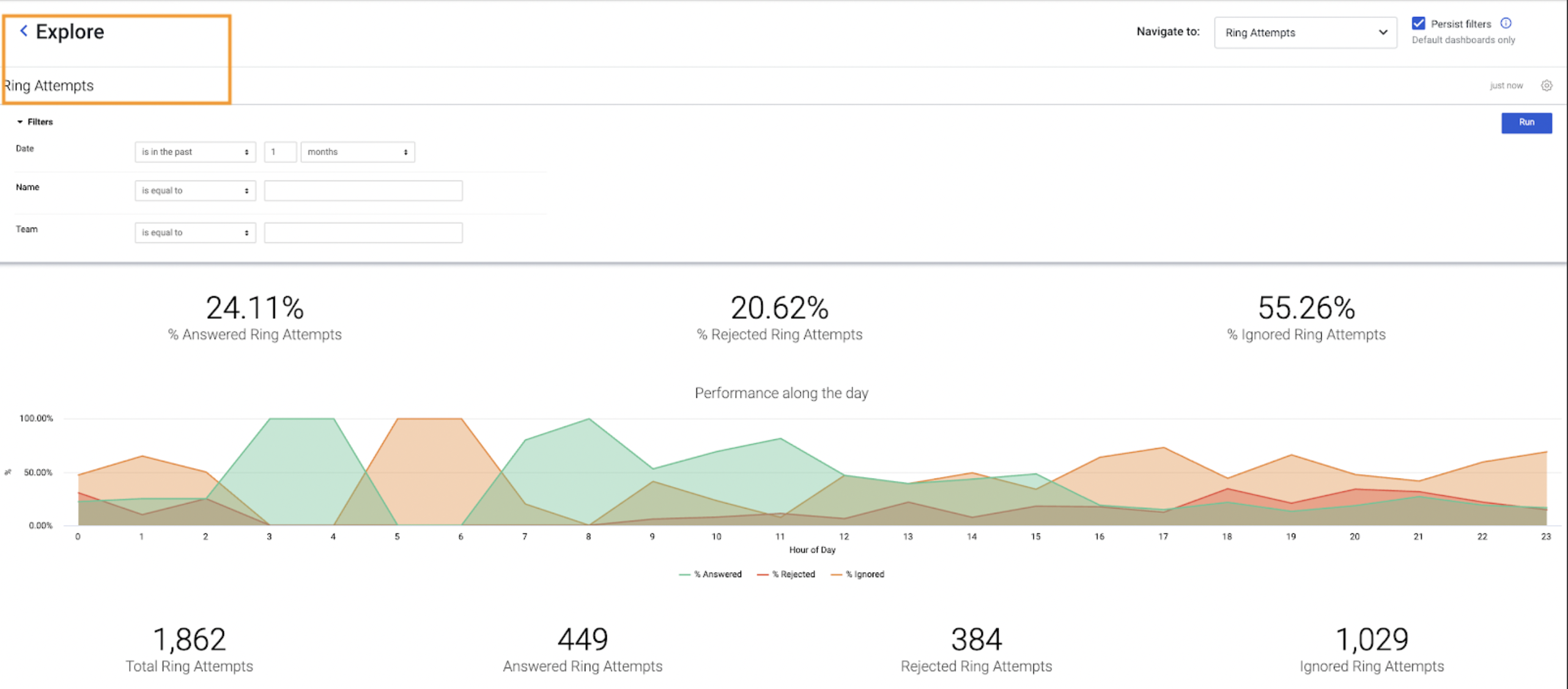Screen dimensions: 1568x689
Task: Uncheck the Persist filters checkbox
Action: 1419,23
